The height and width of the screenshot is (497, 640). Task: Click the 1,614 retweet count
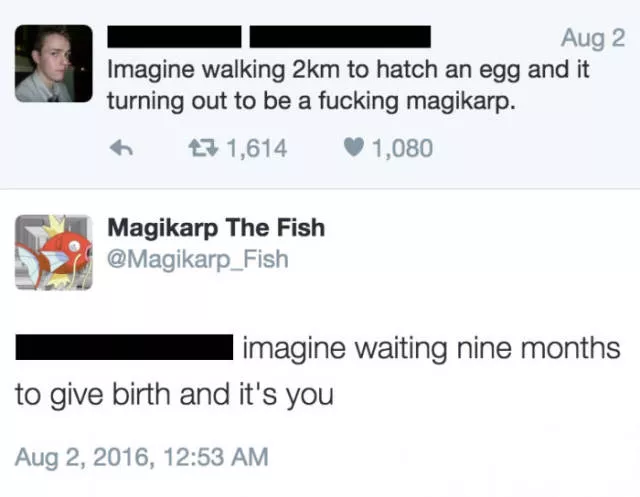coord(257,149)
